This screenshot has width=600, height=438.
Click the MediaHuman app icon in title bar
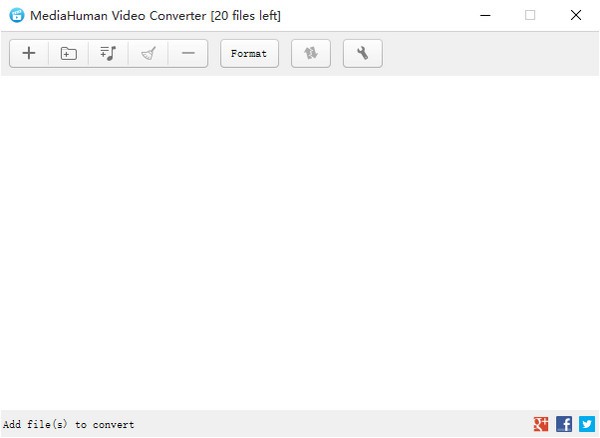17,15
